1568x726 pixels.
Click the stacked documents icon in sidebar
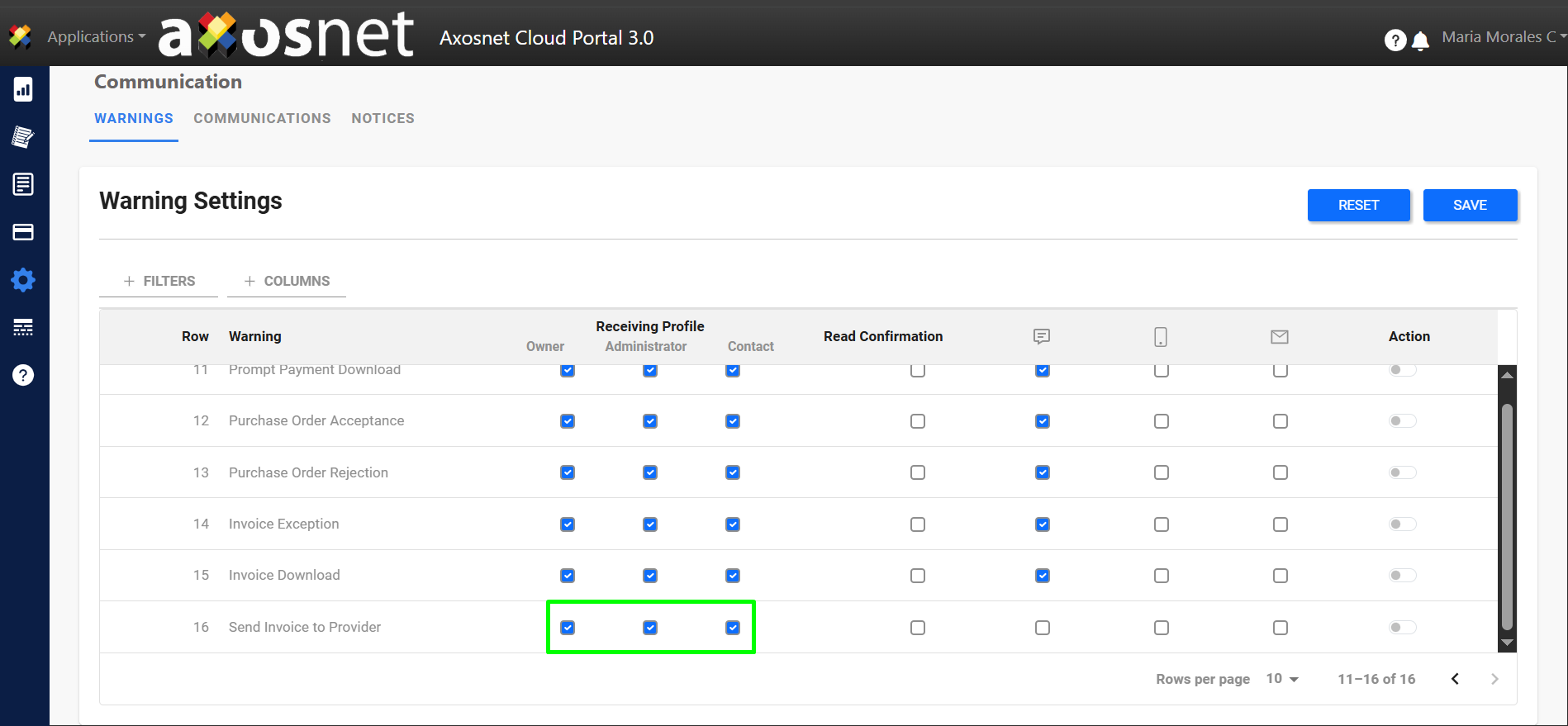23,137
